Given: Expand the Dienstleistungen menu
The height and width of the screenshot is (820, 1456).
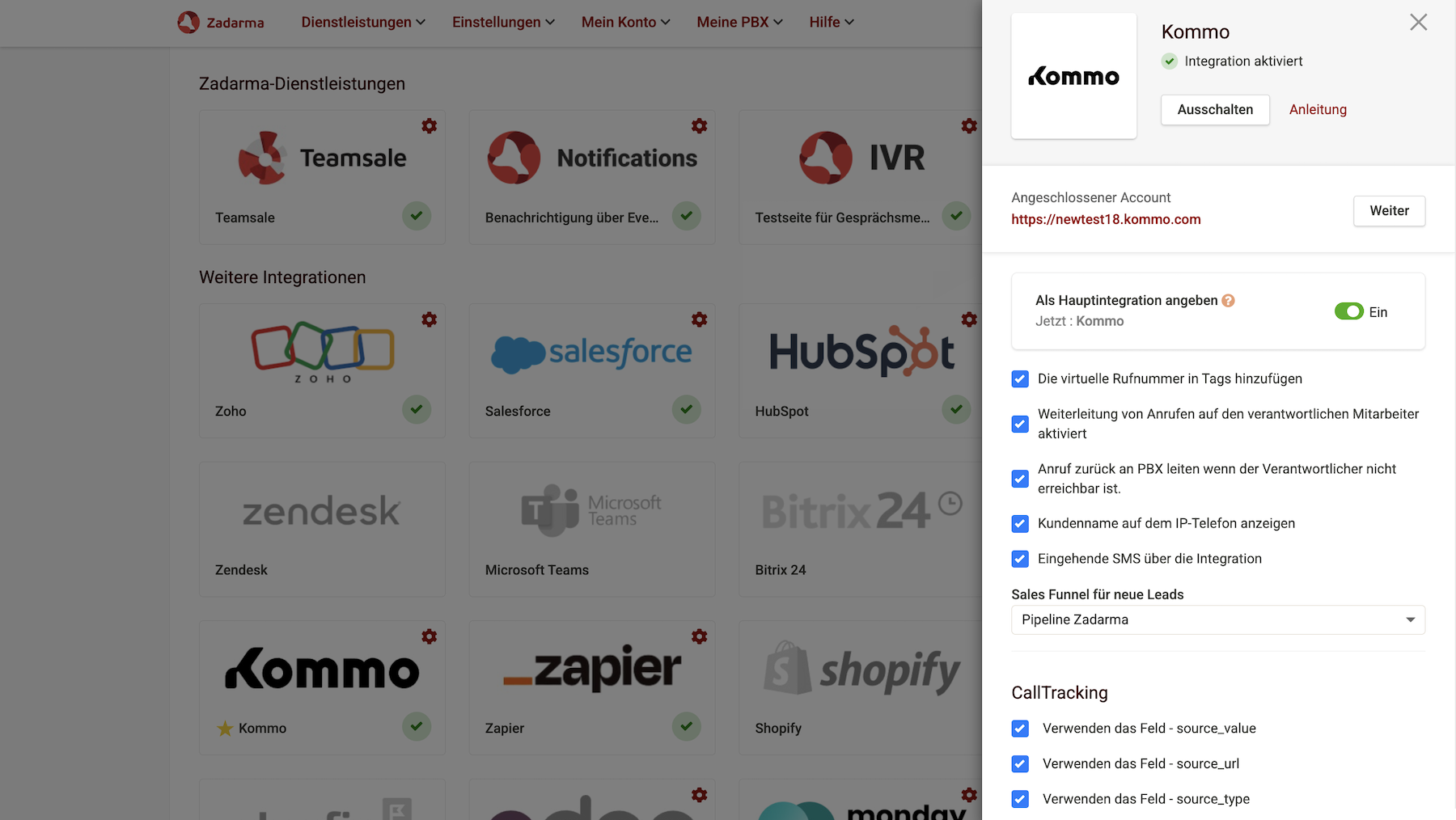Looking at the screenshot, I should (363, 23).
